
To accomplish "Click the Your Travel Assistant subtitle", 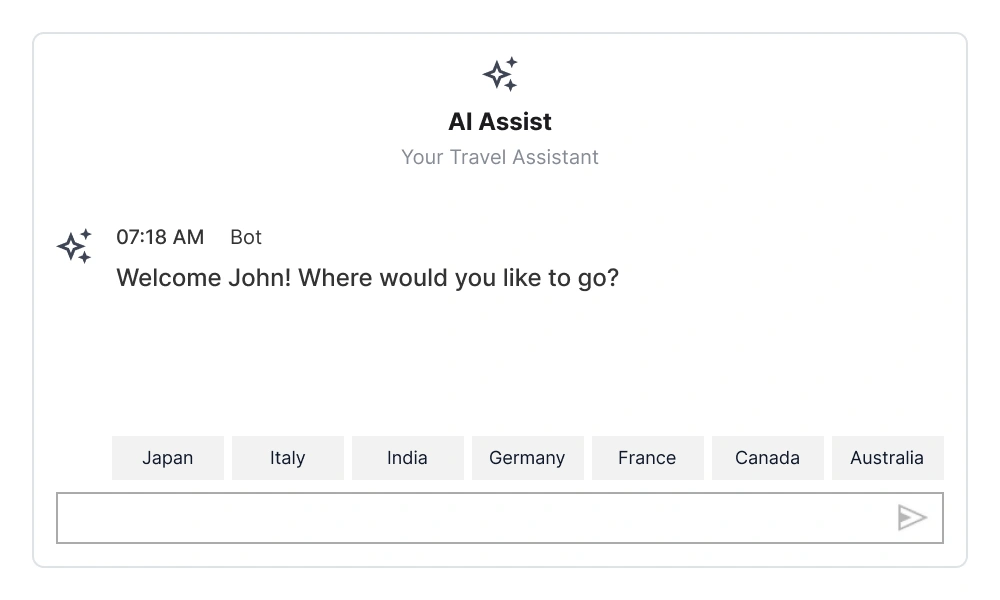I will click(500, 157).
